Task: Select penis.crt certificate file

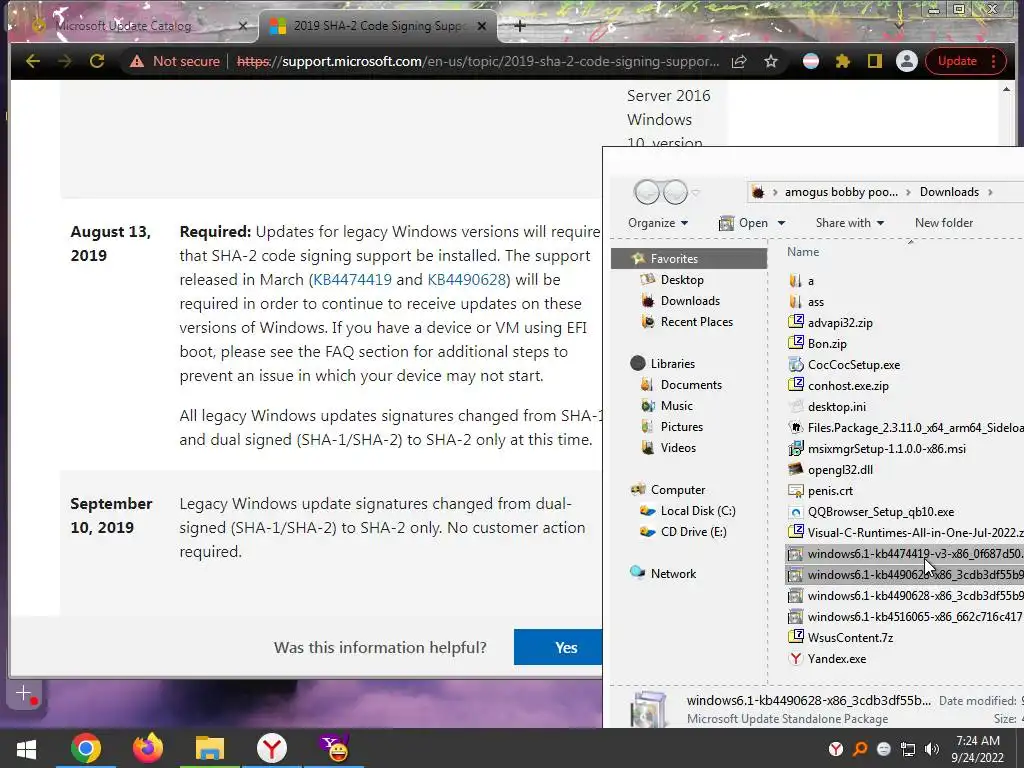Action: [x=830, y=490]
